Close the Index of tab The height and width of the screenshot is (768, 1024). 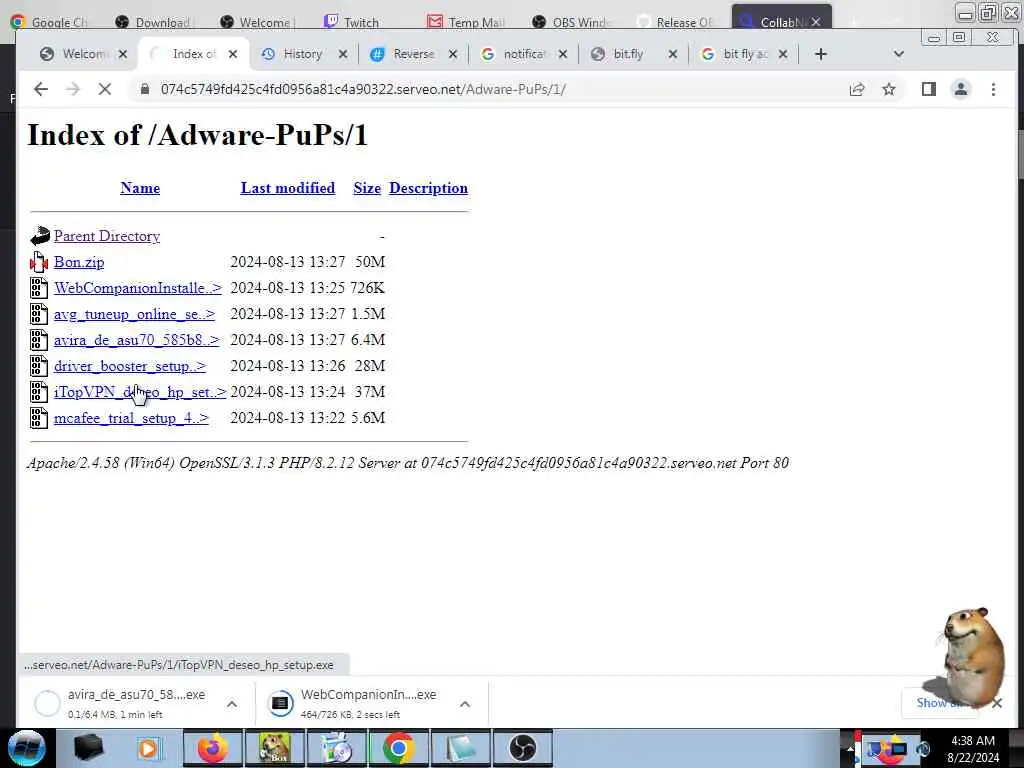(232, 54)
